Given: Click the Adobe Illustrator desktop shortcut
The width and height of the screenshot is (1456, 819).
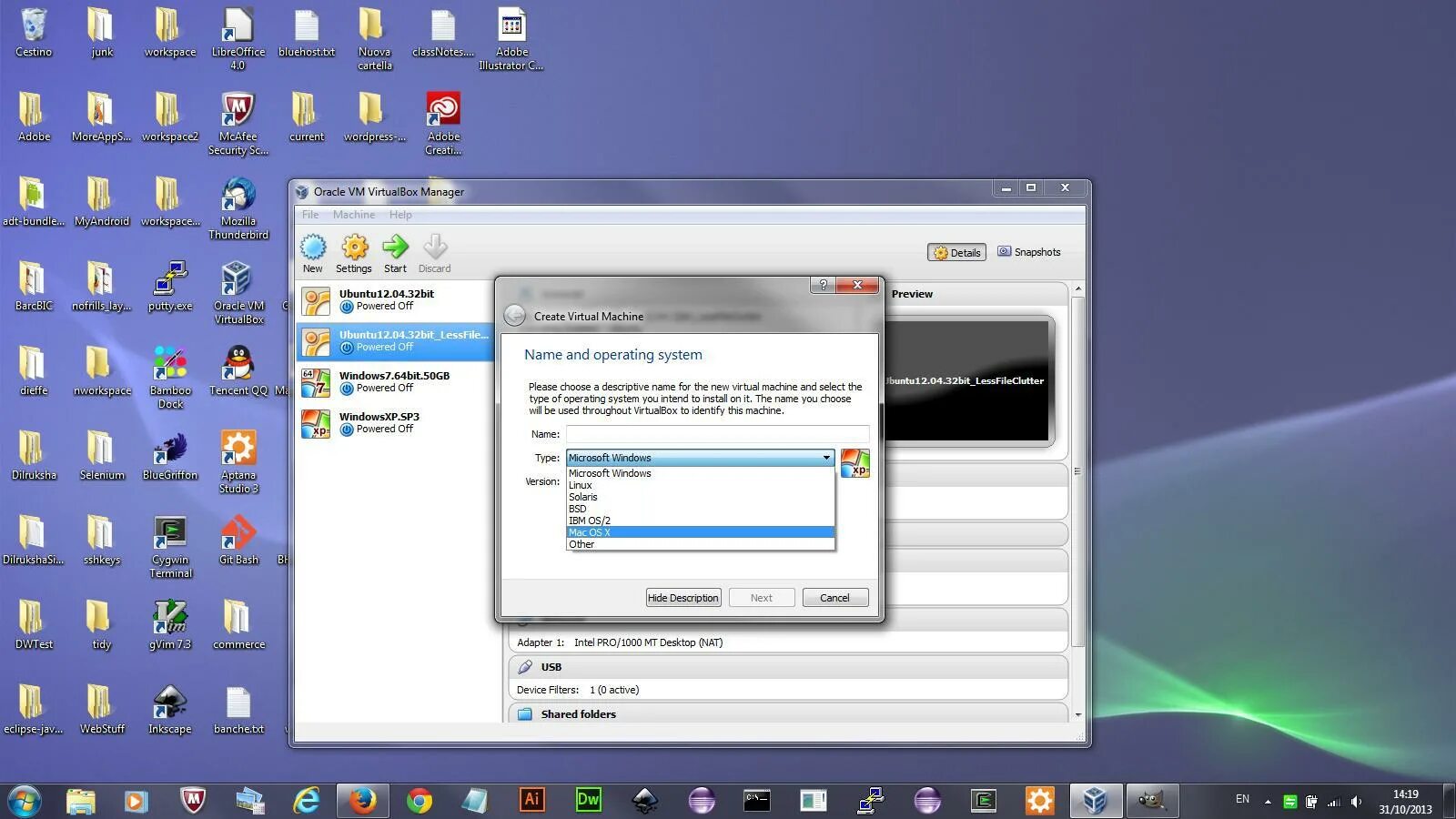Looking at the screenshot, I should coord(511,39).
